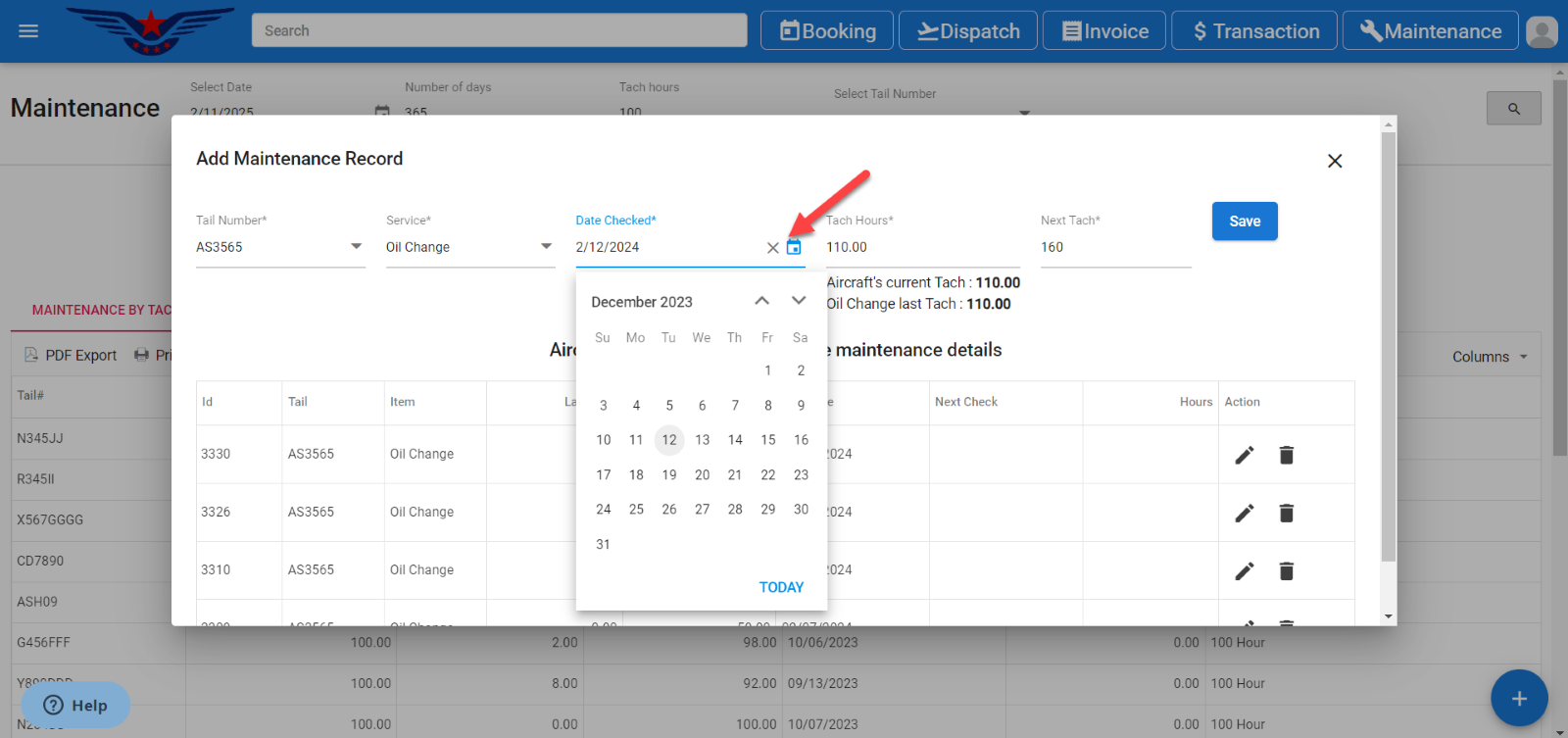
Task: Delete maintenance record 3310
Action: pos(1286,570)
